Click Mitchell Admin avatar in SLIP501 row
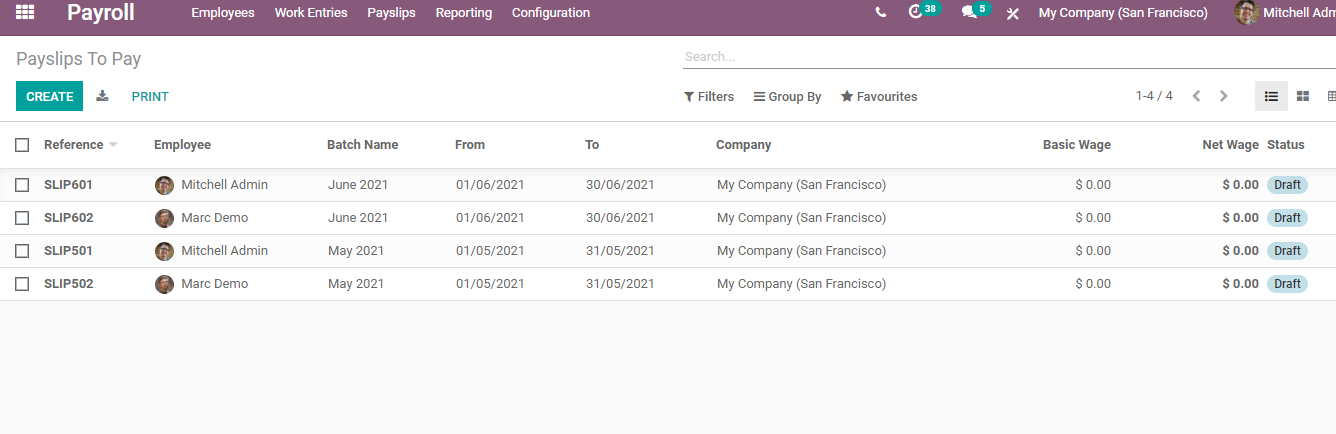This screenshot has height=434, width=1336. pos(165,251)
